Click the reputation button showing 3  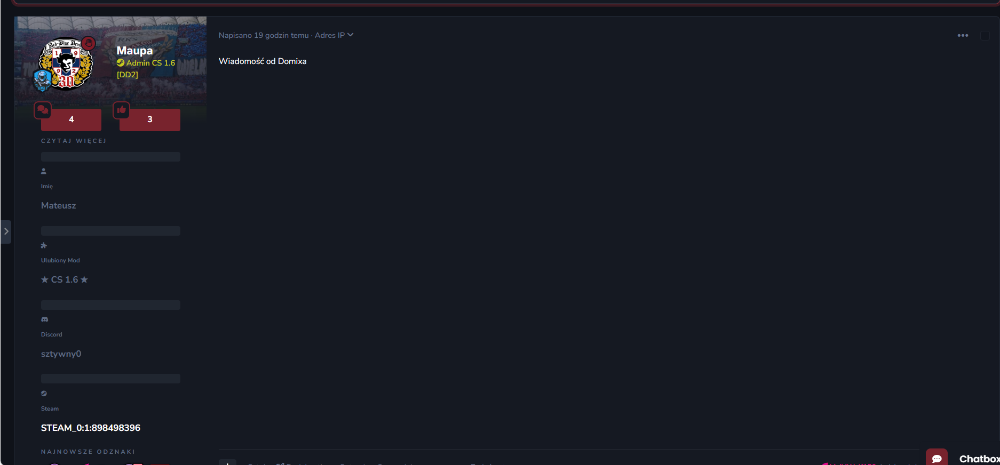150,119
